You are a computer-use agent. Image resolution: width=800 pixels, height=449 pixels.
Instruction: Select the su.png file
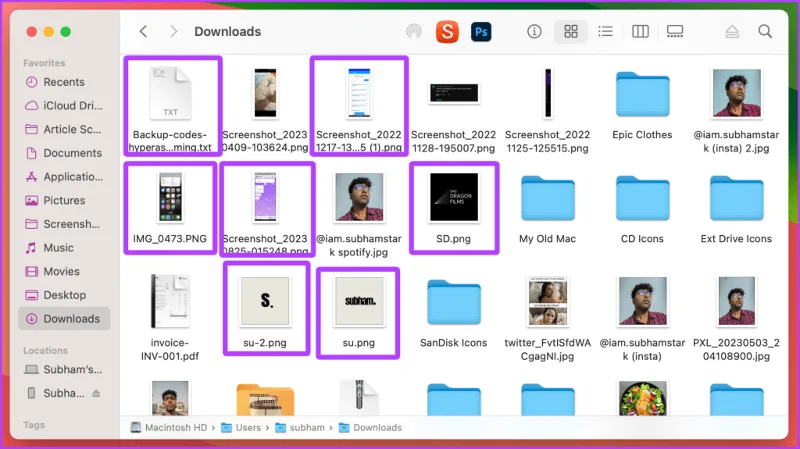coord(359,302)
